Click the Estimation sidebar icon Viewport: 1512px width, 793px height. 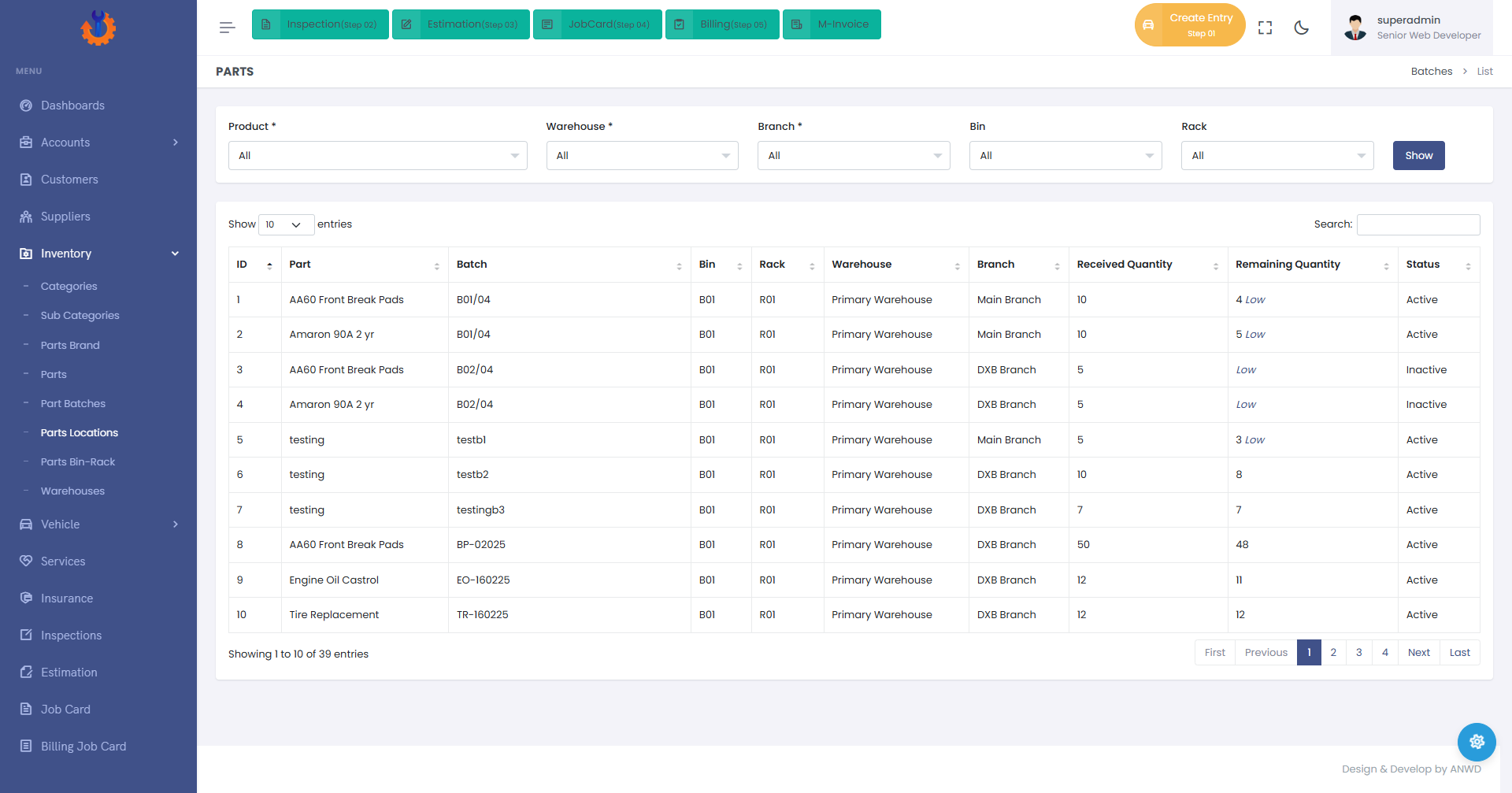pyautogui.click(x=26, y=673)
